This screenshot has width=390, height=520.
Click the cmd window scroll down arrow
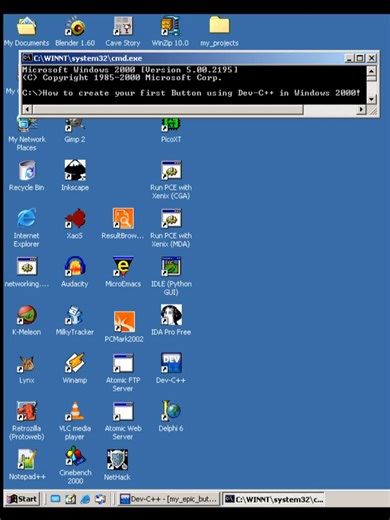tap(371, 99)
